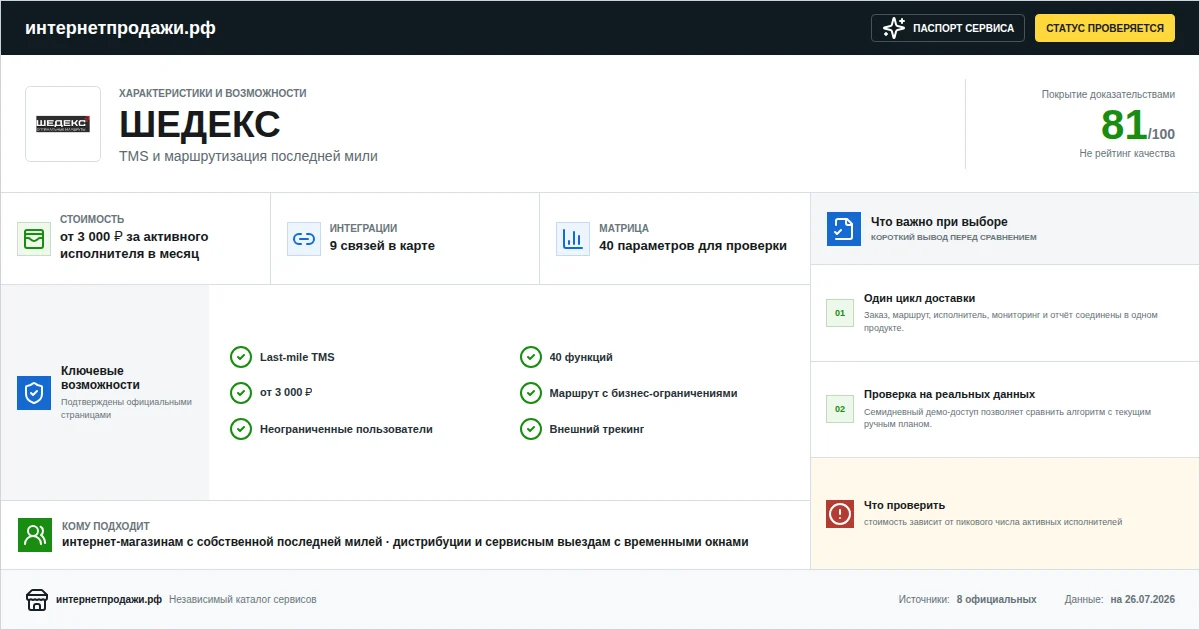Click the 02 step badge
Viewport: 1200px width, 630px height.
[x=840, y=409]
